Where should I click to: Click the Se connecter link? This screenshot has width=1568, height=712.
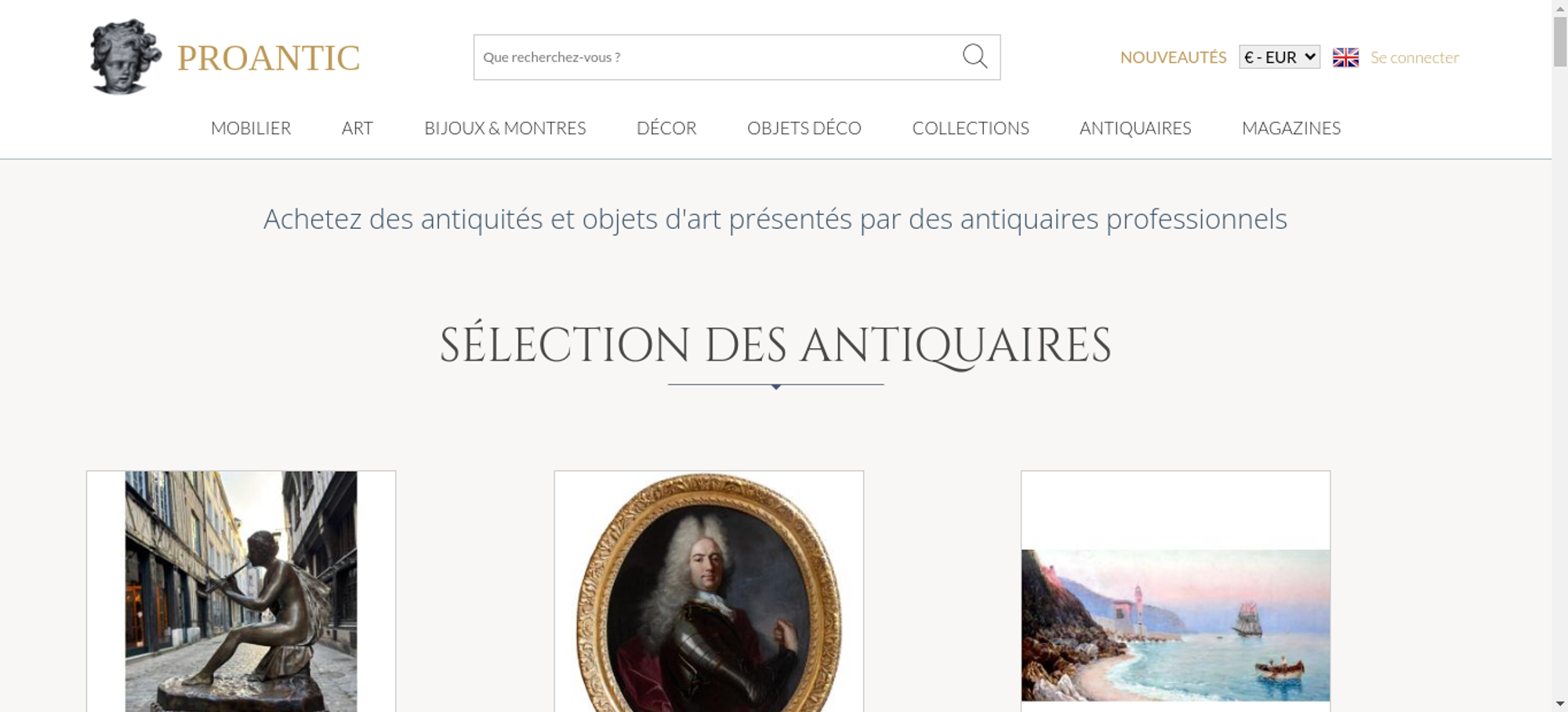point(1414,57)
